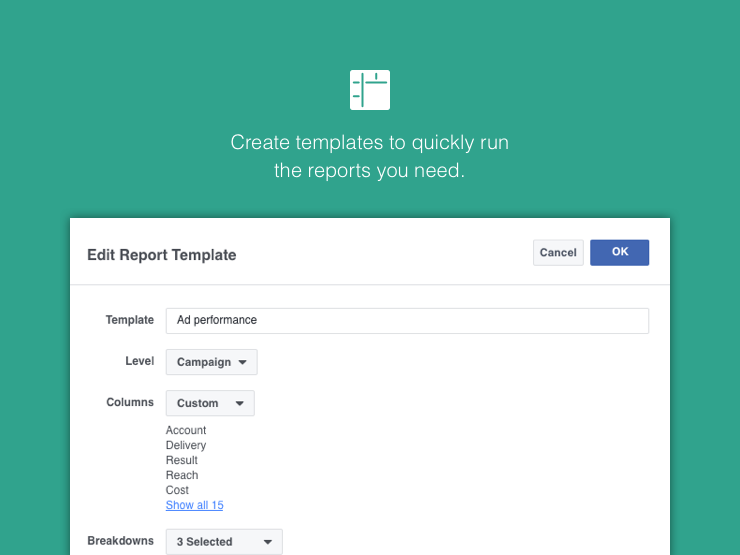Open the Show all 15 link
This screenshot has width=740, height=555.
(x=194, y=505)
